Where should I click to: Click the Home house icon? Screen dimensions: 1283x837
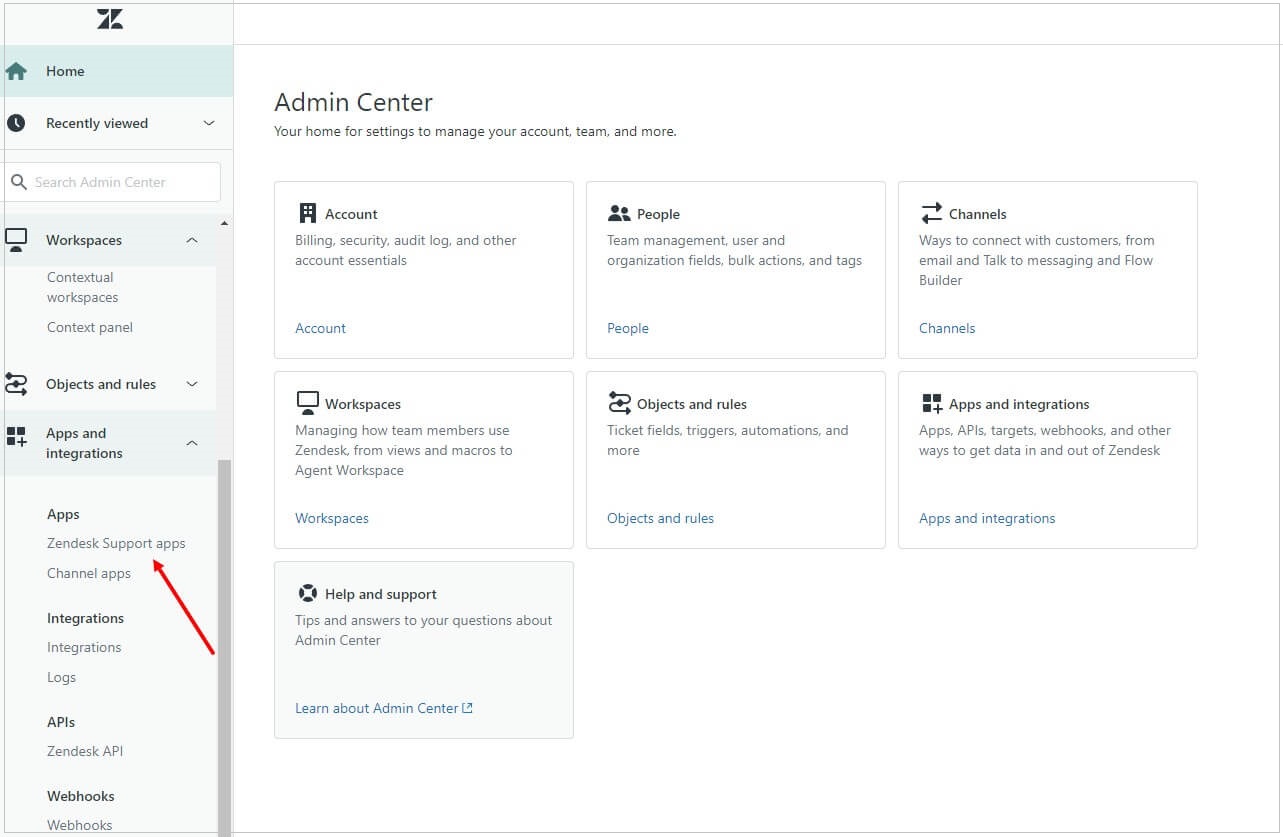click(15, 71)
